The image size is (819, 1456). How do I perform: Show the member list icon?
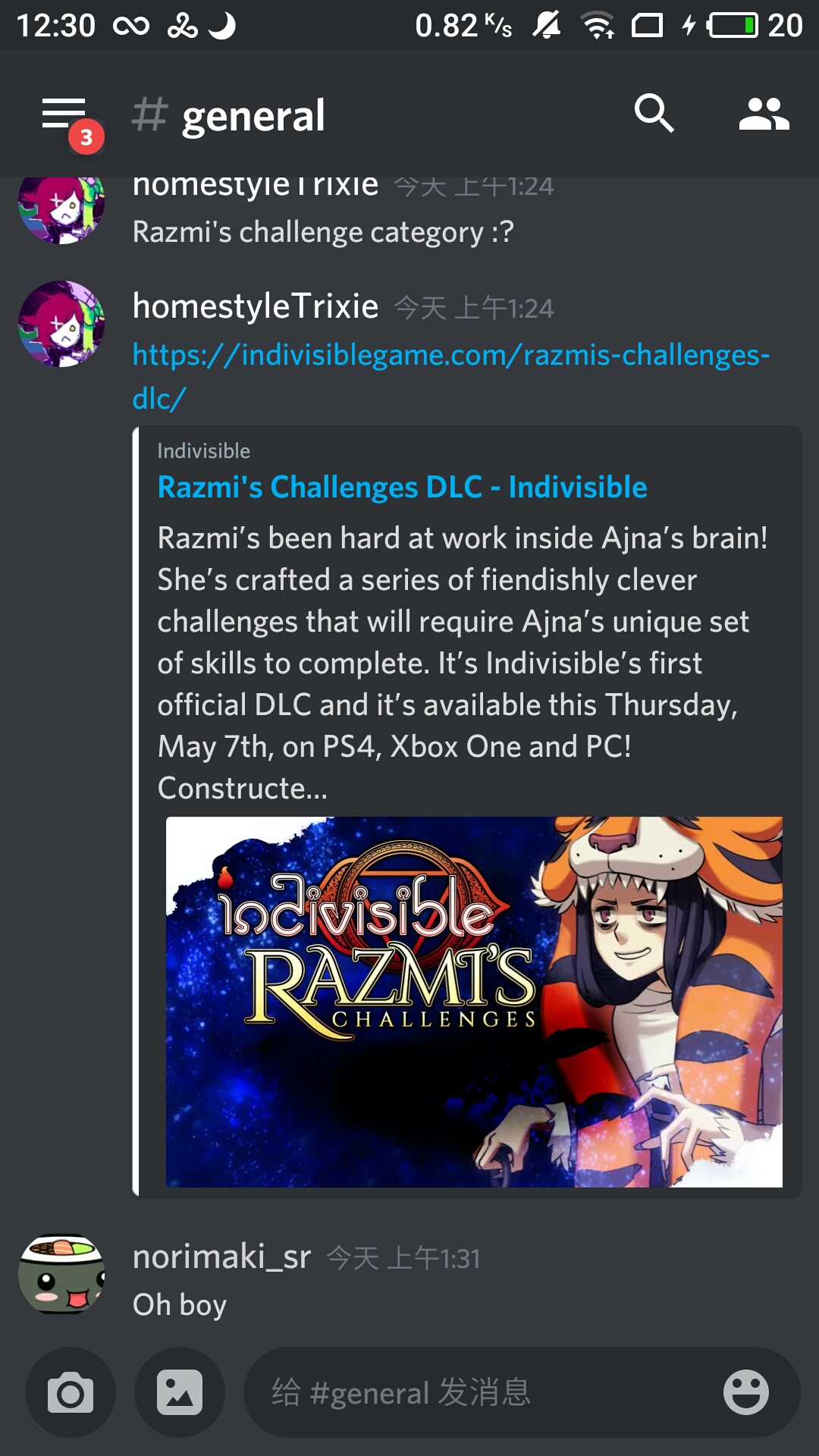(x=764, y=114)
